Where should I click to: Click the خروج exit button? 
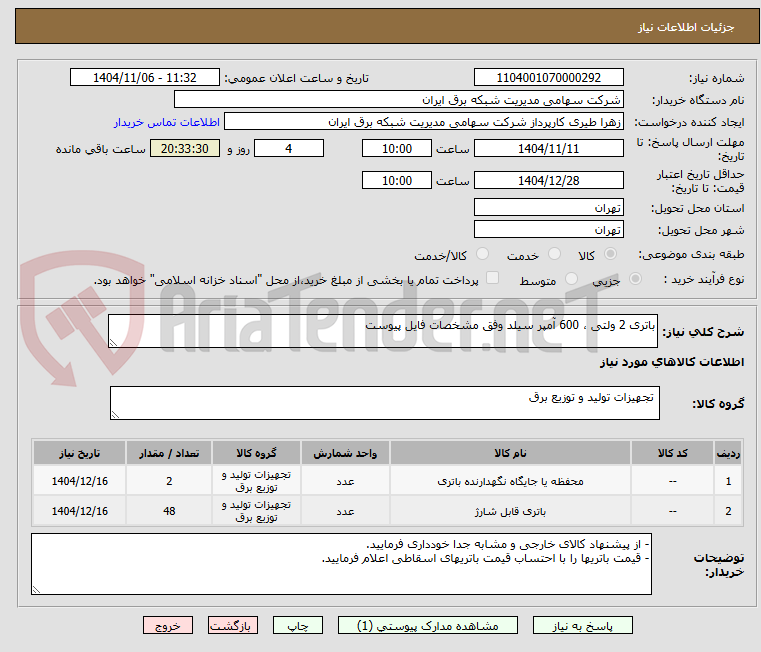pyautogui.click(x=167, y=625)
